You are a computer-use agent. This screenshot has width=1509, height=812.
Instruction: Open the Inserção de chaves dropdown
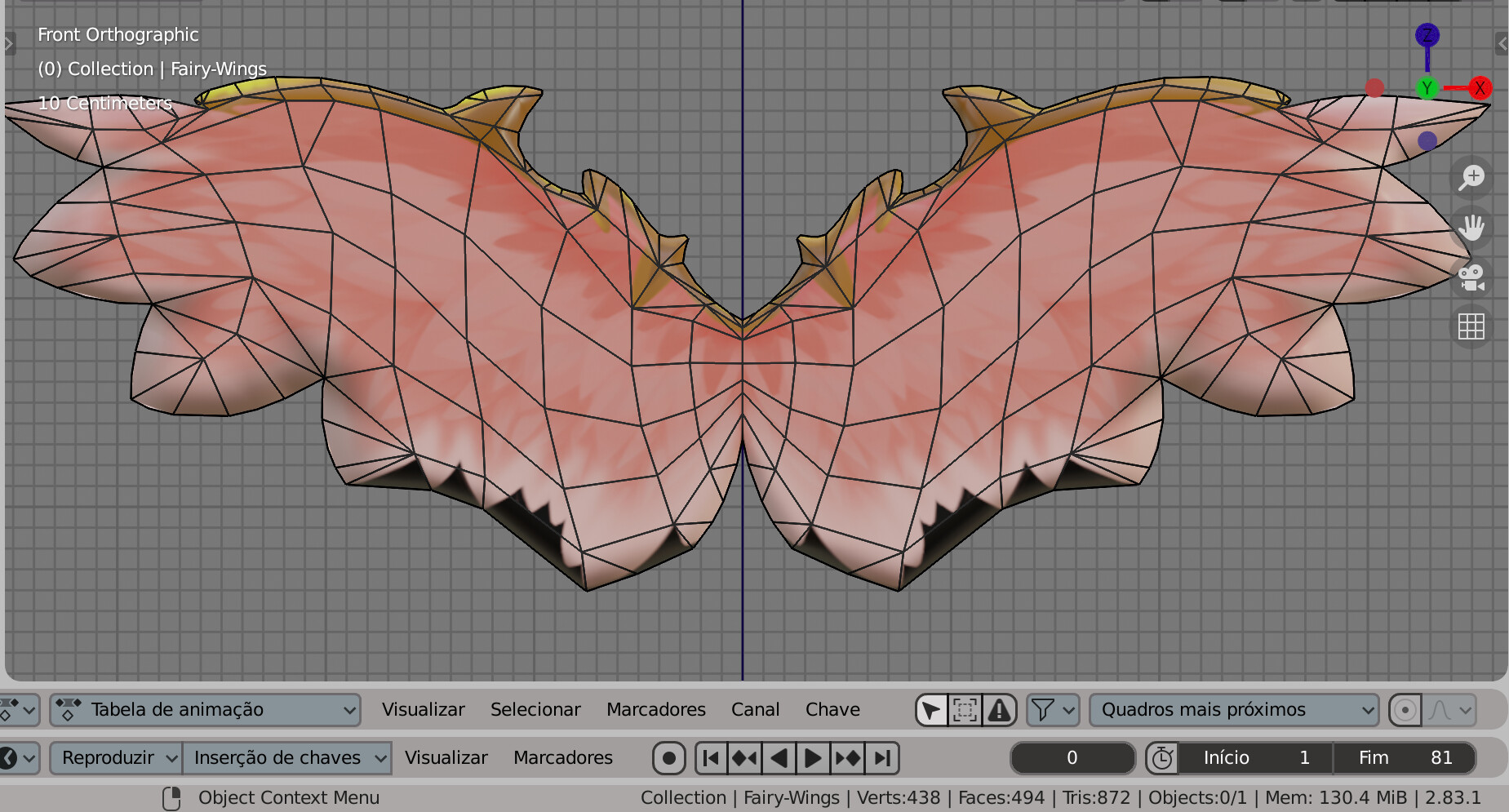[x=287, y=757]
